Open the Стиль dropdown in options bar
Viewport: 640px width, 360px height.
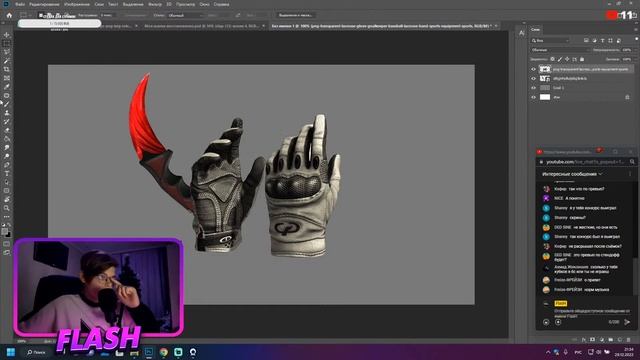(x=185, y=15)
